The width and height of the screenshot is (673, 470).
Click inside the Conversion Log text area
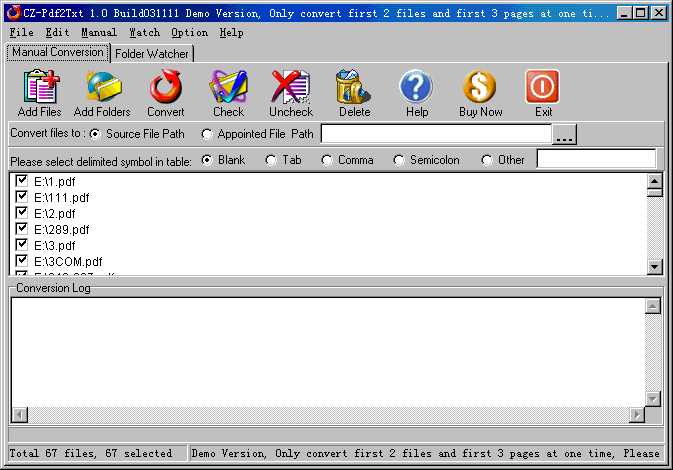(328, 352)
